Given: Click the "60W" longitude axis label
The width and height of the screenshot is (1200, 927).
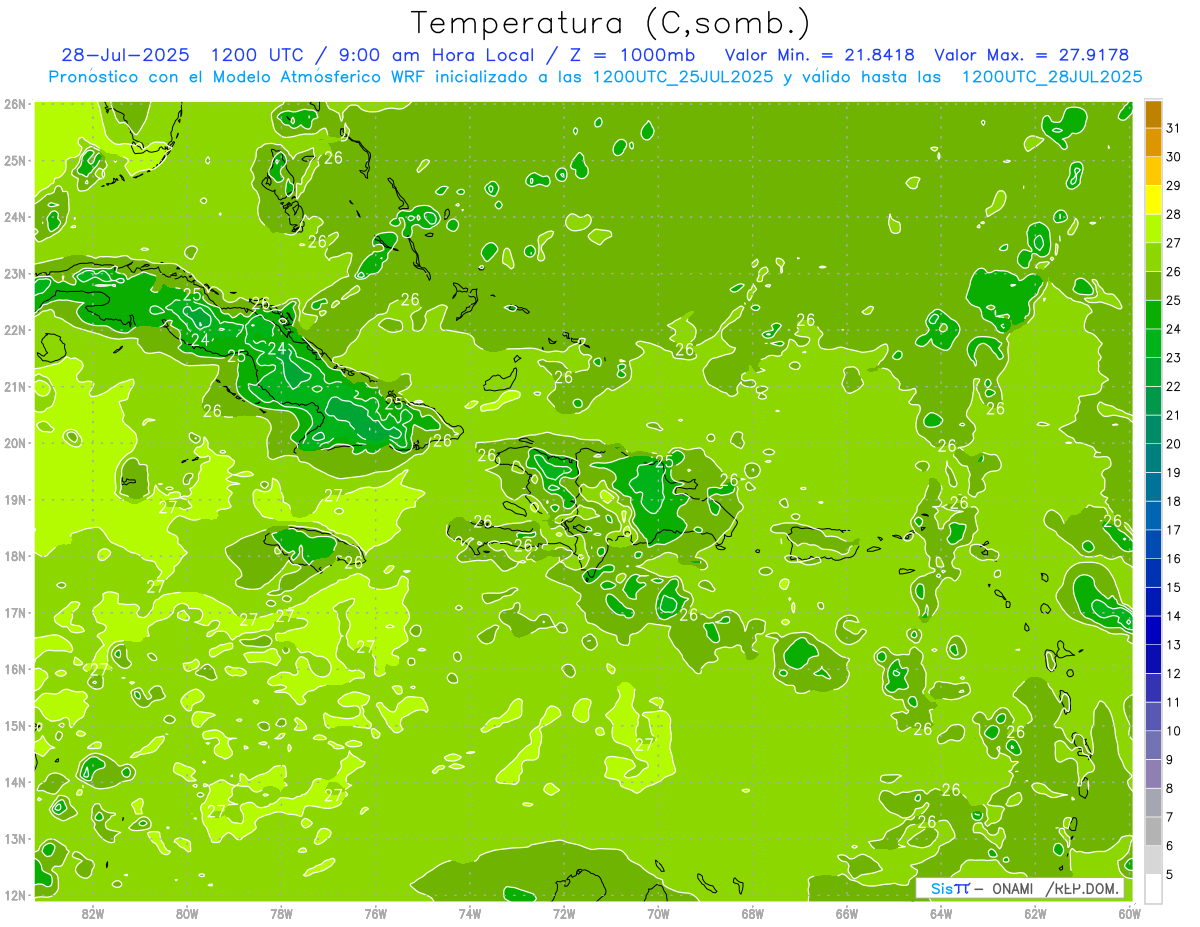Looking at the screenshot, I should 1129,913.
